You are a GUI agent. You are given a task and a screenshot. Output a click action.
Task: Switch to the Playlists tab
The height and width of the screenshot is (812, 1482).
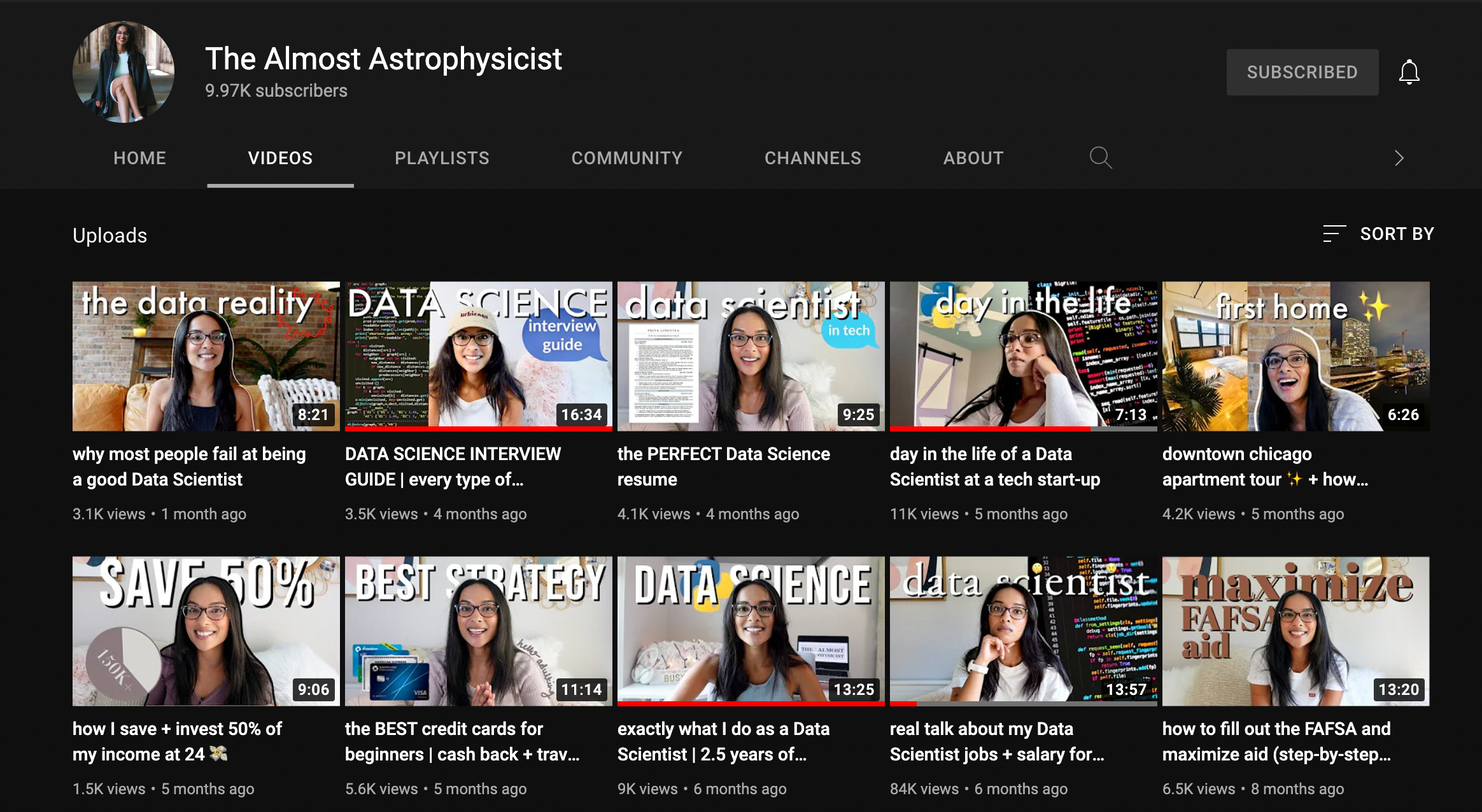tap(442, 158)
